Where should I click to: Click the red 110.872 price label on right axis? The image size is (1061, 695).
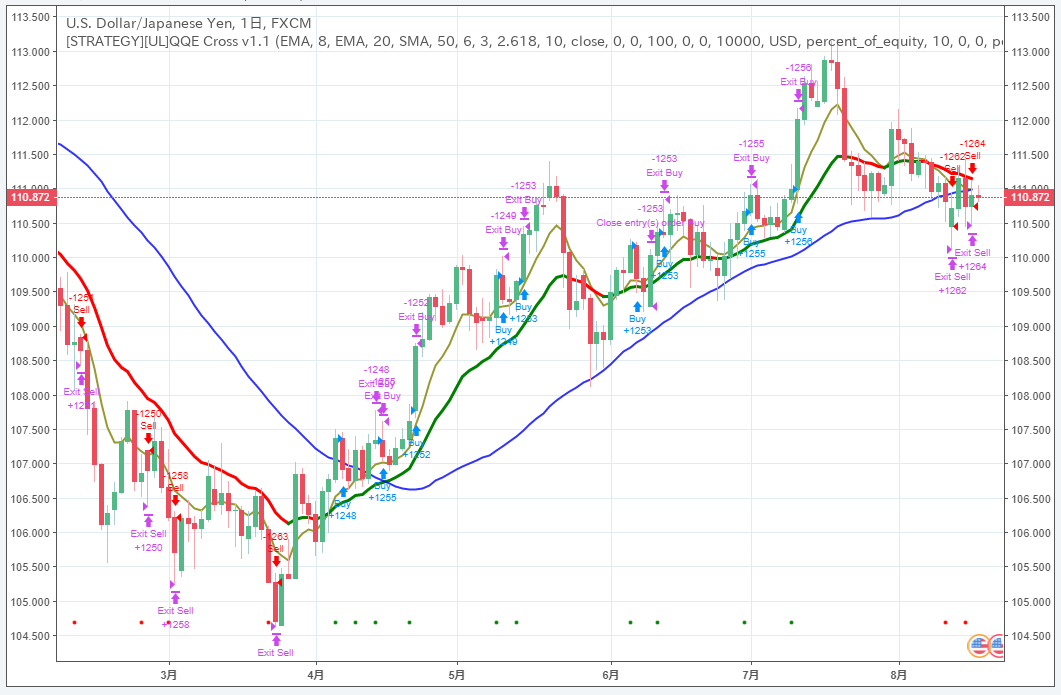(1029, 197)
